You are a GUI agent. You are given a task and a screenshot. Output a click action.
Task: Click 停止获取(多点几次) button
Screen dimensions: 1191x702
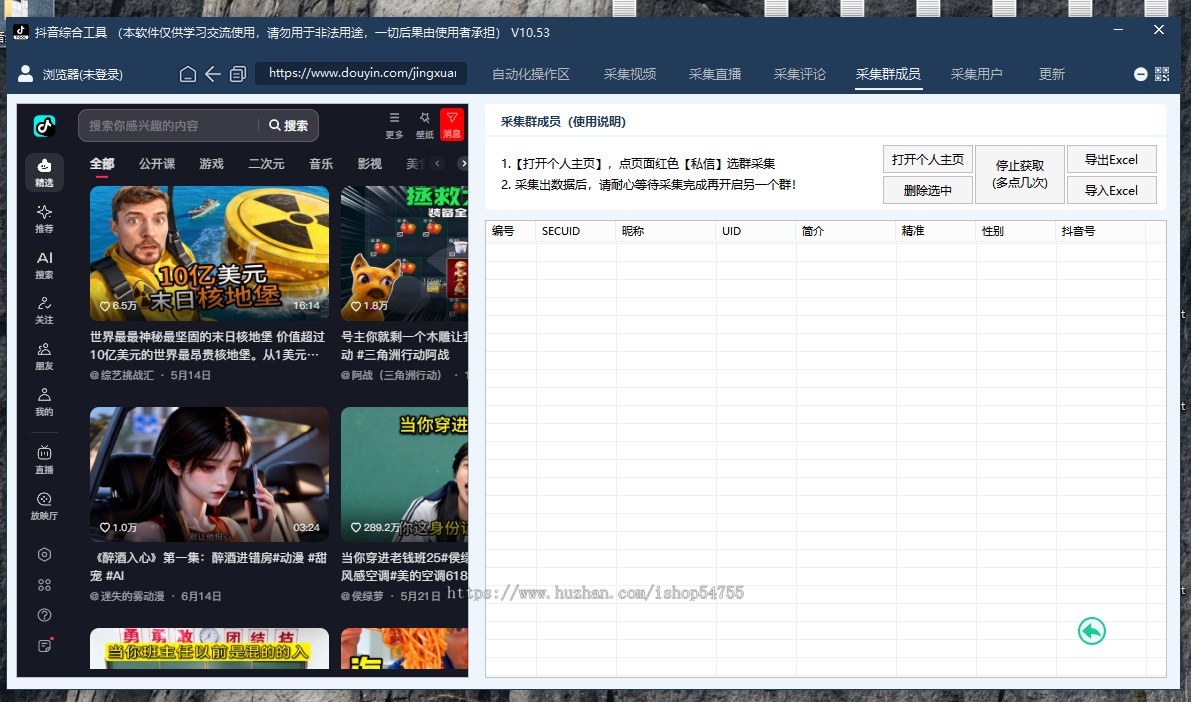1019,174
